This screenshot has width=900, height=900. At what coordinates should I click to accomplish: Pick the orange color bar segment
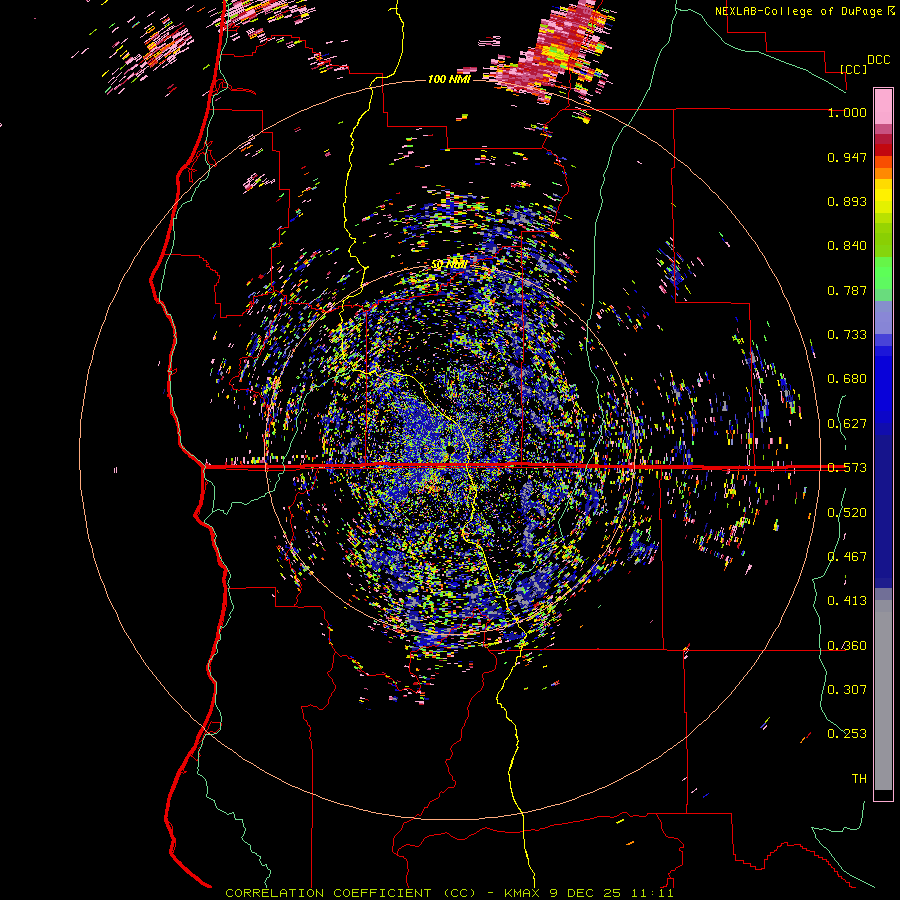tap(883, 173)
